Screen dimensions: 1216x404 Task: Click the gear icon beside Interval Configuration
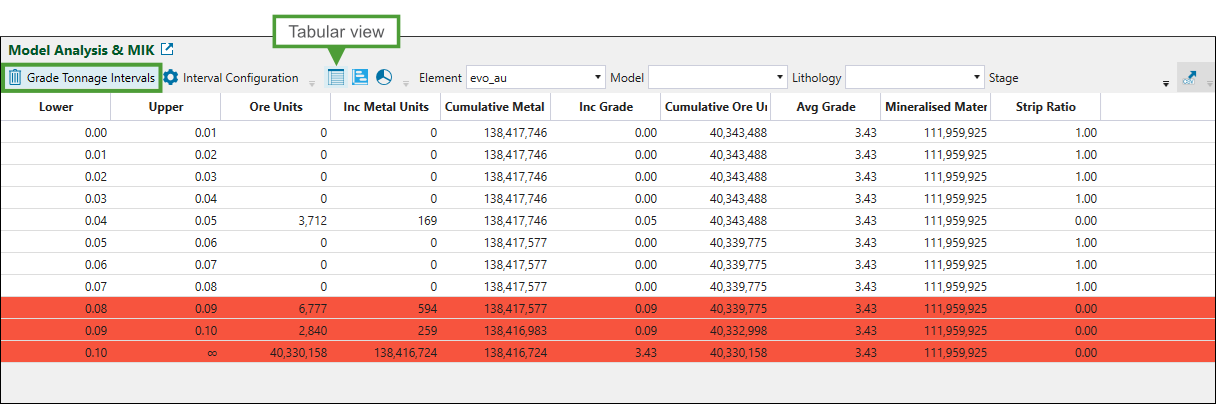coord(171,77)
